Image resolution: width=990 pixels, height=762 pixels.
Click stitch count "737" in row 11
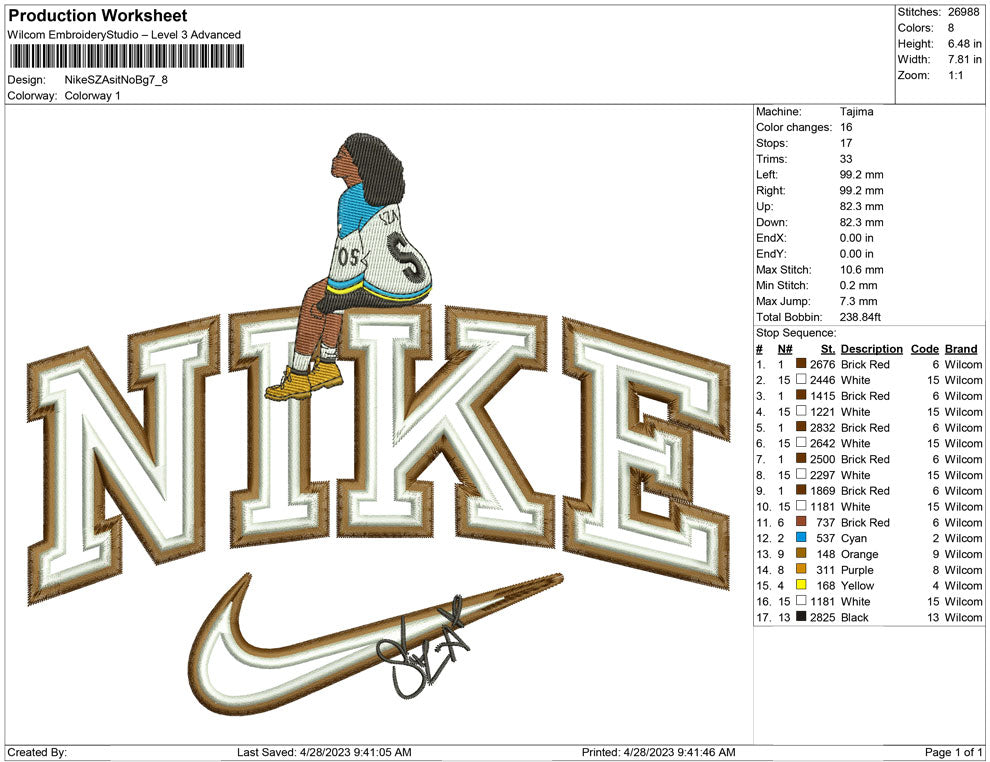pos(826,522)
